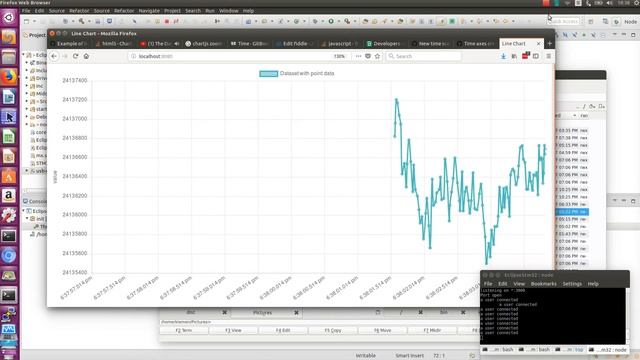Open Firefox library icon
640x360 pixels.
click(x=514, y=56)
